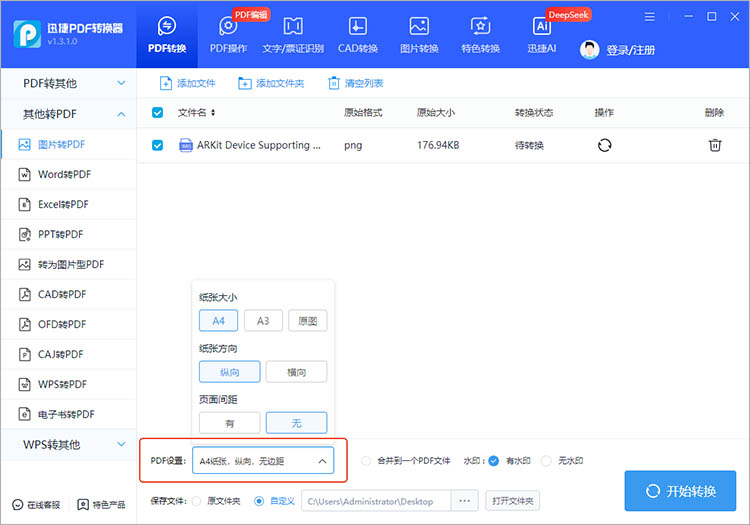Expand the PDF转其他 section

point(69,83)
